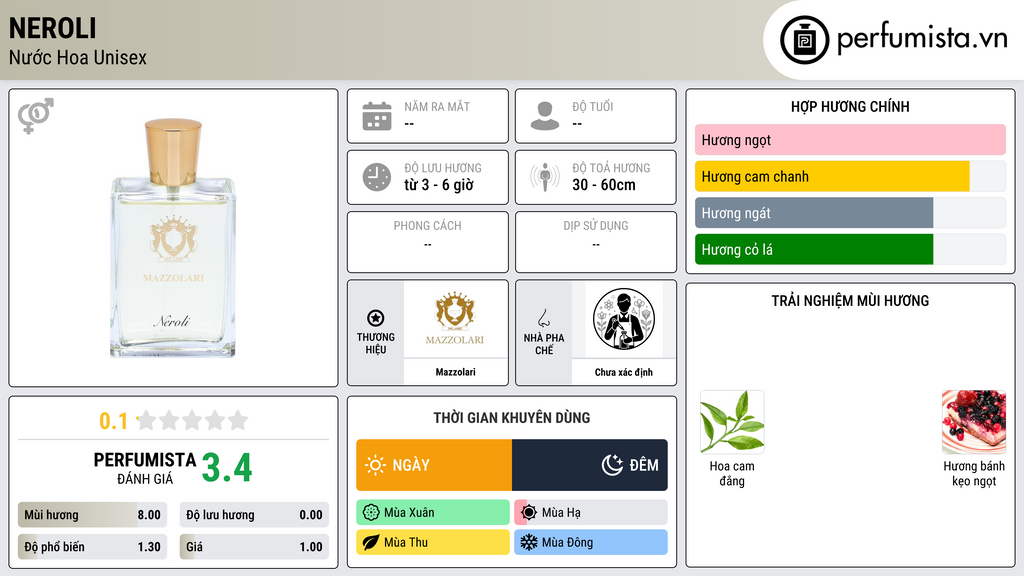Click the perfumista.vn site name
Viewport: 1024px width, 576px height.
click(x=922, y=39)
